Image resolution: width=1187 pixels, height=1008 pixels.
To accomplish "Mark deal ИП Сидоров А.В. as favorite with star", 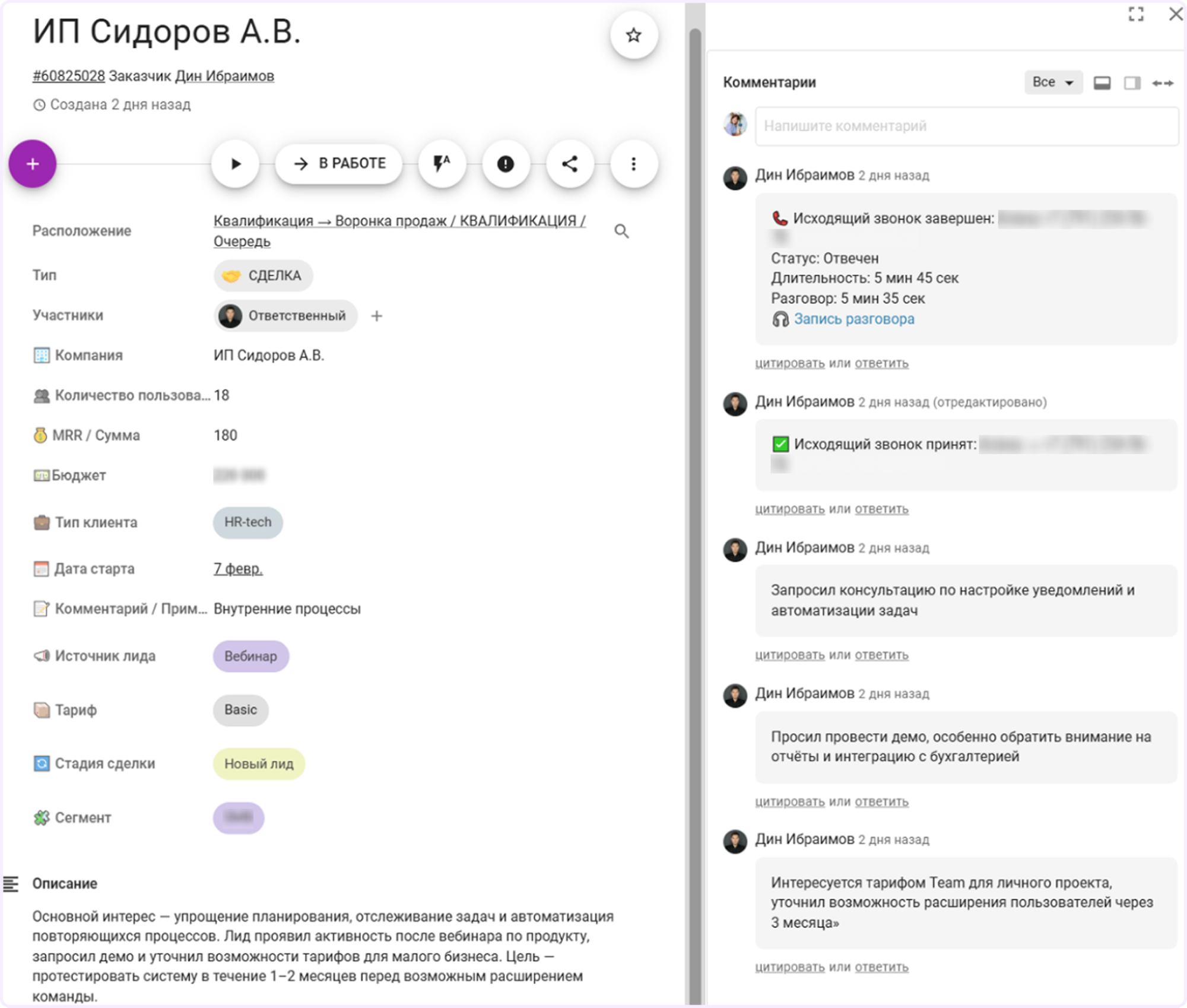I will click(x=633, y=35).
